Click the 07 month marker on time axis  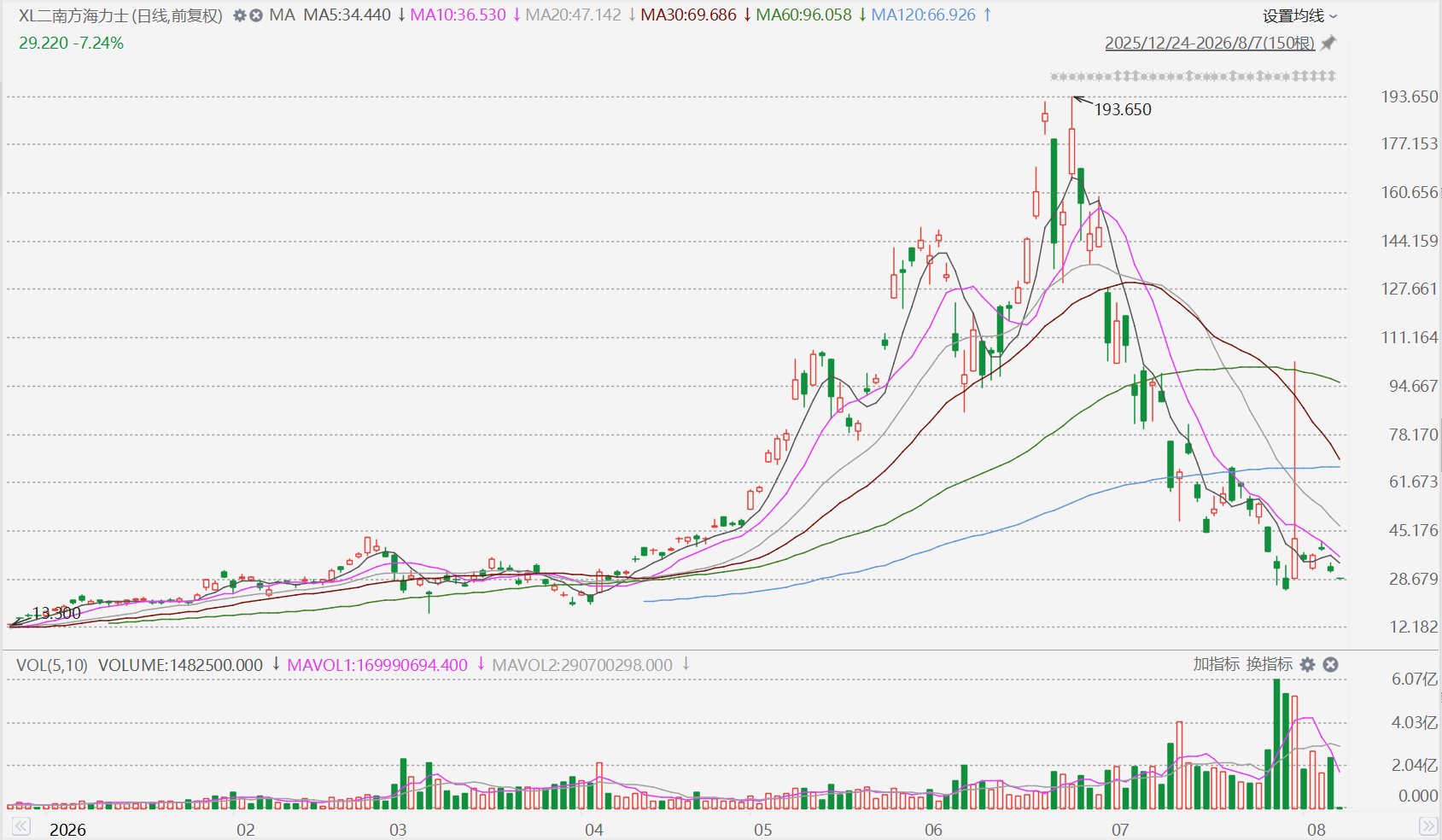(x=1119, y=830)
